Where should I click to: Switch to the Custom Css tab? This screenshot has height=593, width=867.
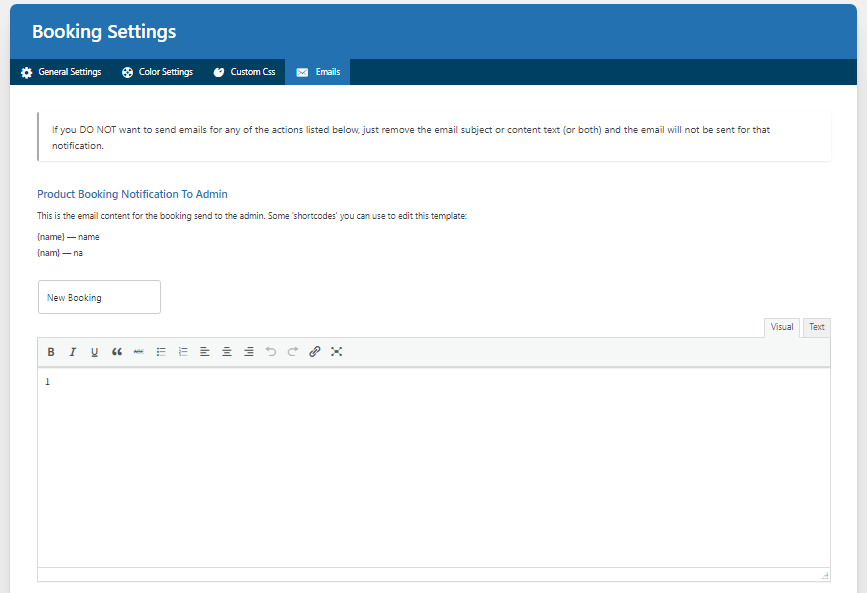244,72
